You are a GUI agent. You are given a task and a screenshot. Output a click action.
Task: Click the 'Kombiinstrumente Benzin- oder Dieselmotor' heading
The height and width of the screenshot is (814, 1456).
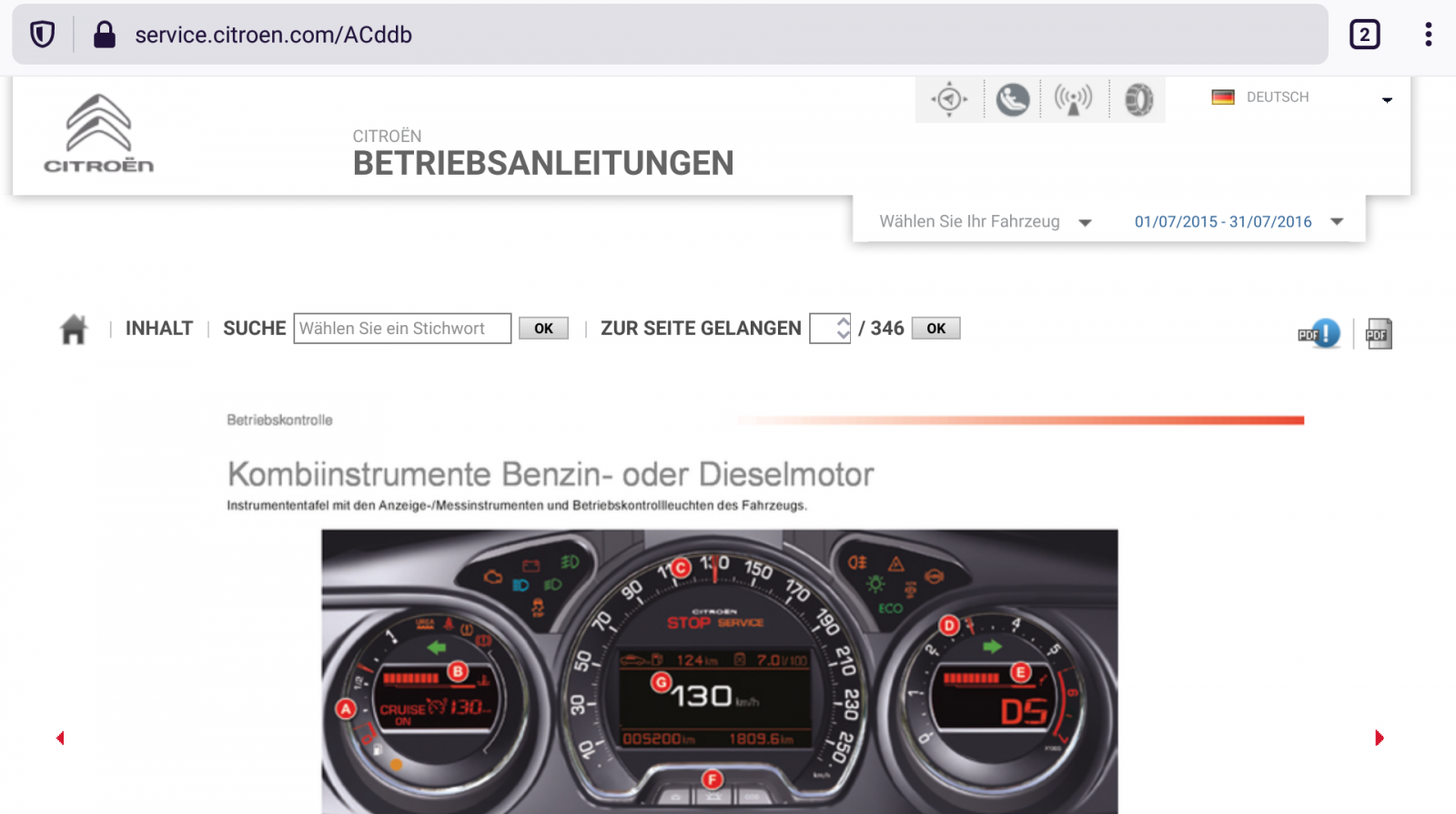pos(551,473)
